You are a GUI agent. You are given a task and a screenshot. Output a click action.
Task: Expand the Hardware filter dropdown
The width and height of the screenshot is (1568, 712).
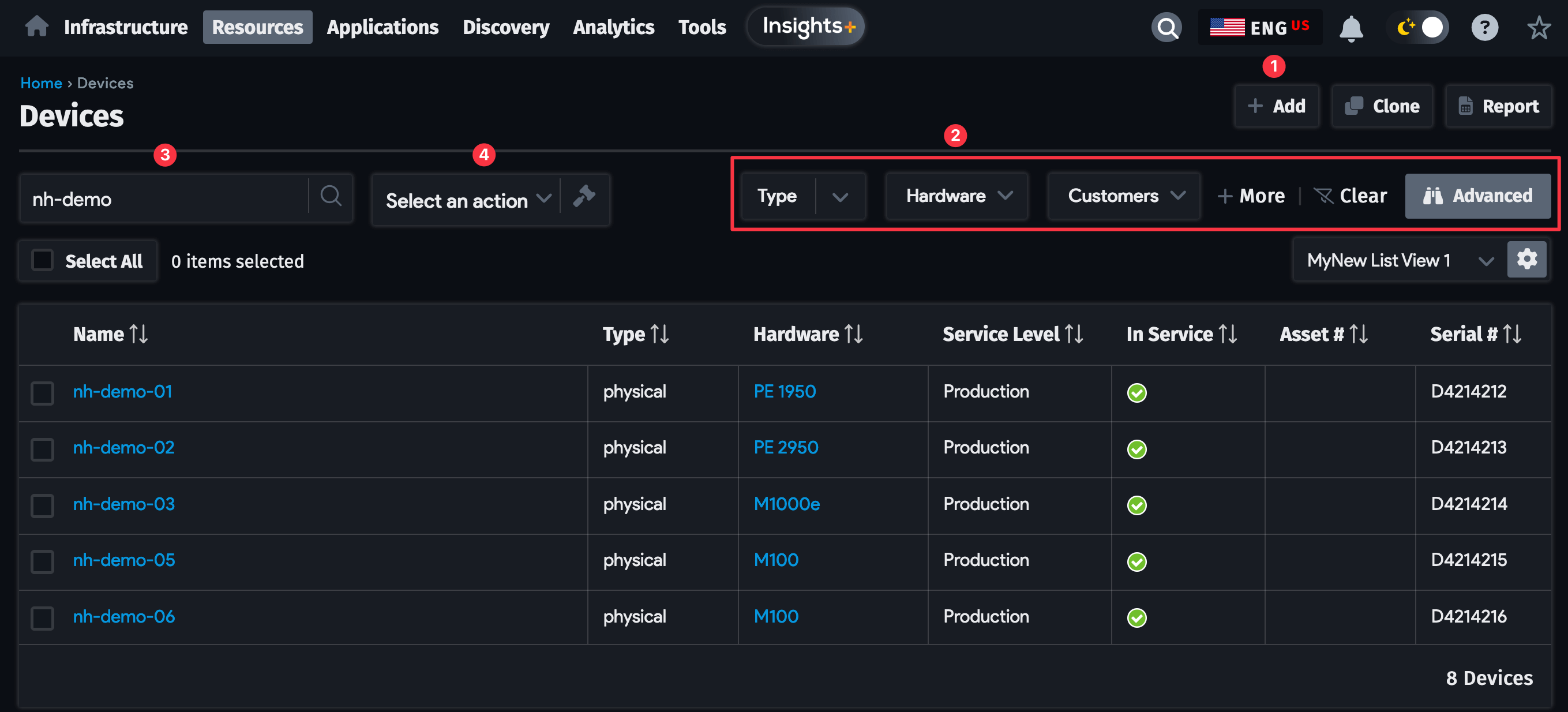[956, 196]
